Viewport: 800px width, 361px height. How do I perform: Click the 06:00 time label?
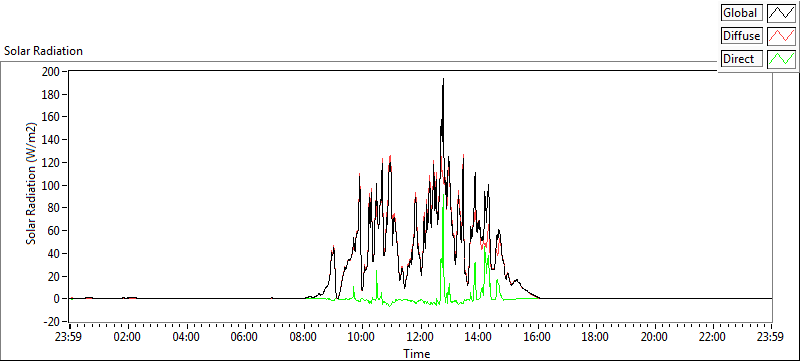[244, 337]
